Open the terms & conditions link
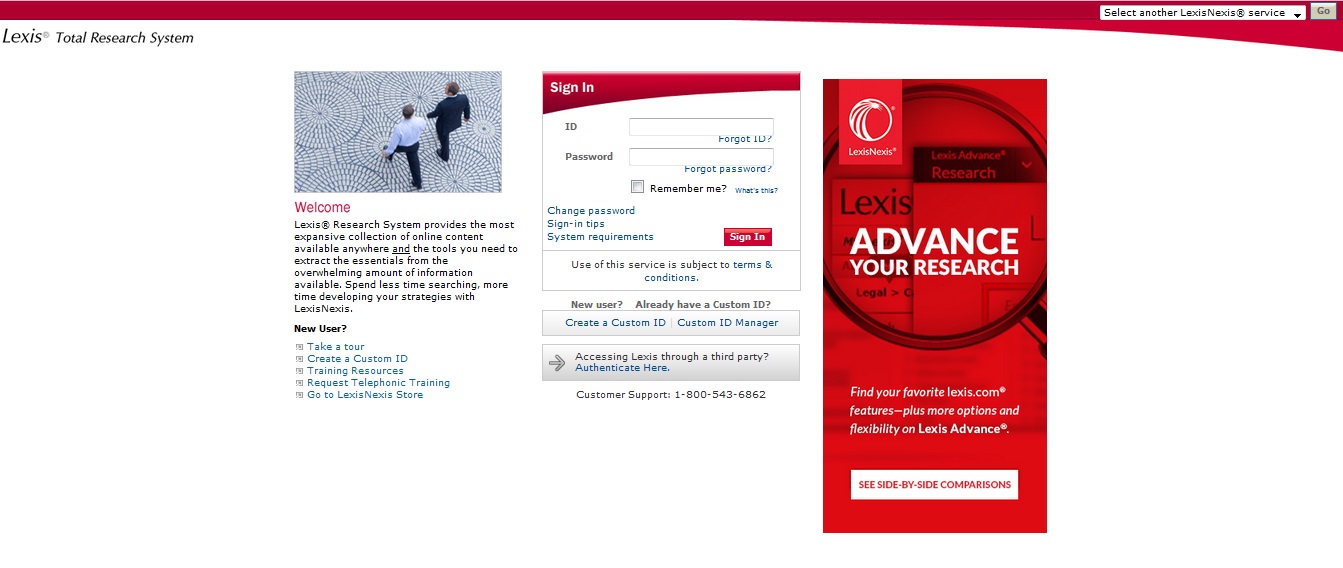The width and height of the screenshot is (1343, 568). [709, 271]
